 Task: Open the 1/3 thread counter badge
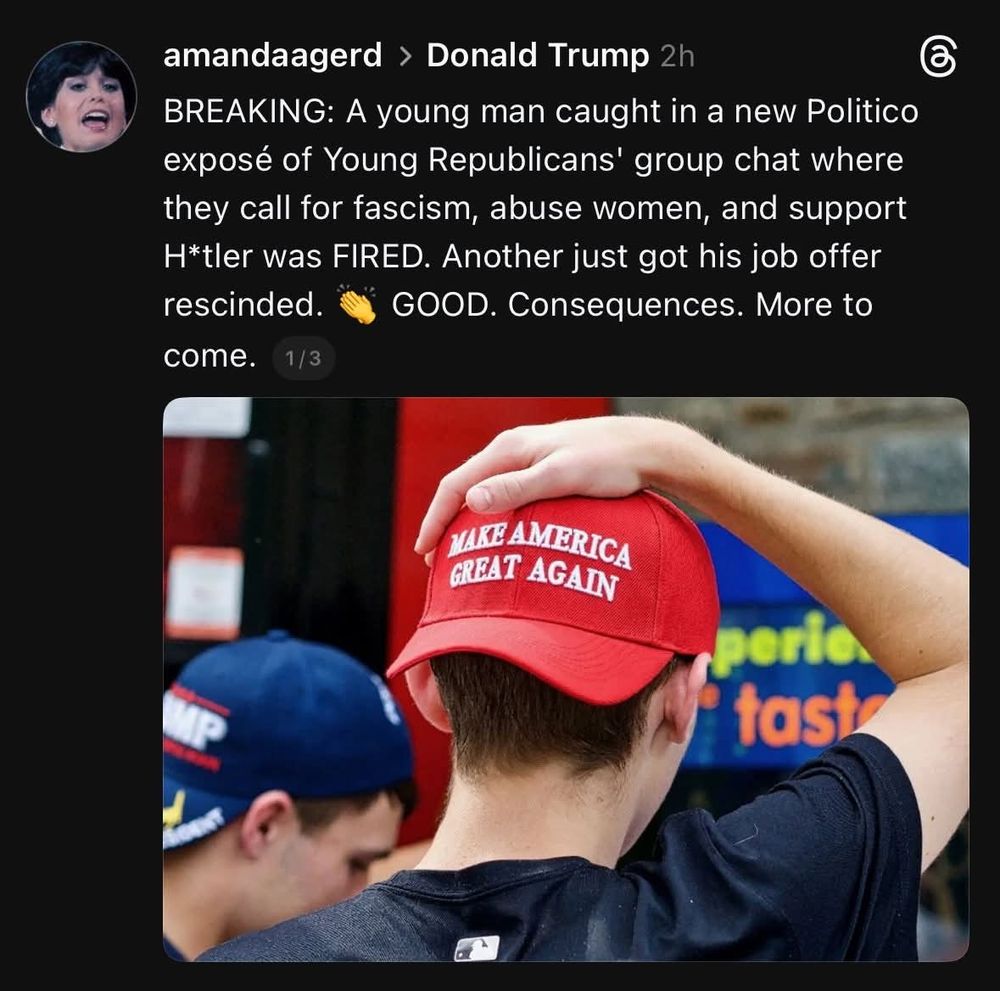click(304, 358)
